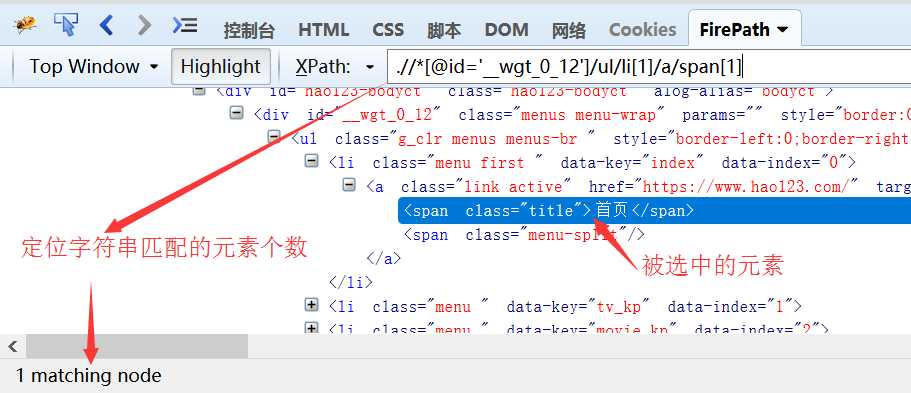Switch to the Cookies tab
Image resolution: width=911 pixels, height=393 pixels.
[x=643, y=30]
